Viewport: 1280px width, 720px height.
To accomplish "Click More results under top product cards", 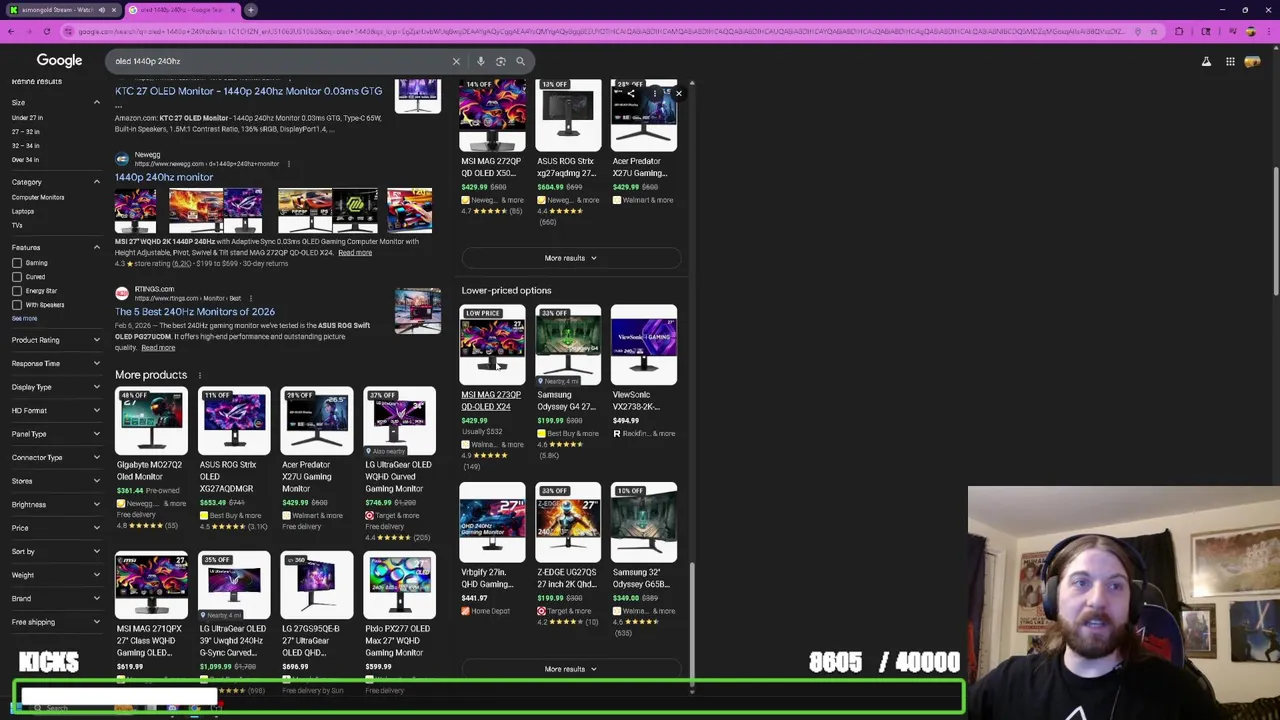I will [x=570, y=258].
